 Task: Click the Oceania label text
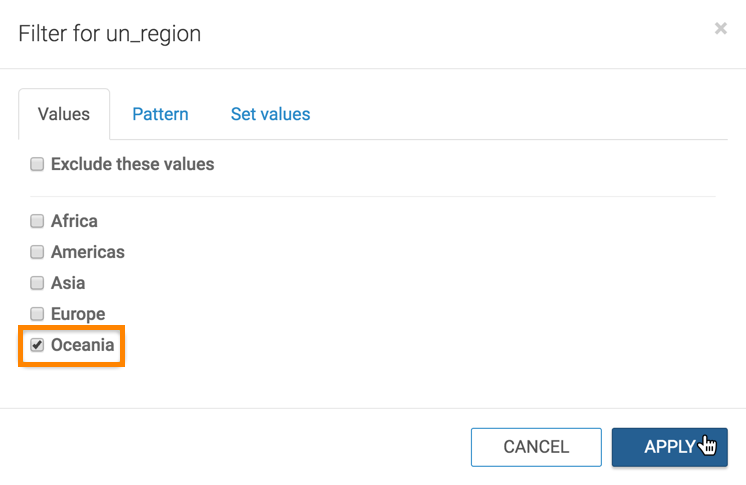[83, 346]
